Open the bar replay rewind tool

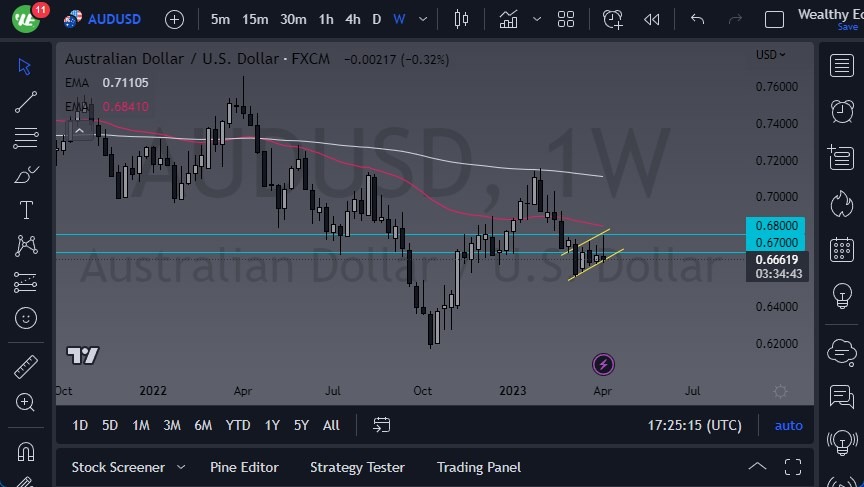click(x=652, y=19)
